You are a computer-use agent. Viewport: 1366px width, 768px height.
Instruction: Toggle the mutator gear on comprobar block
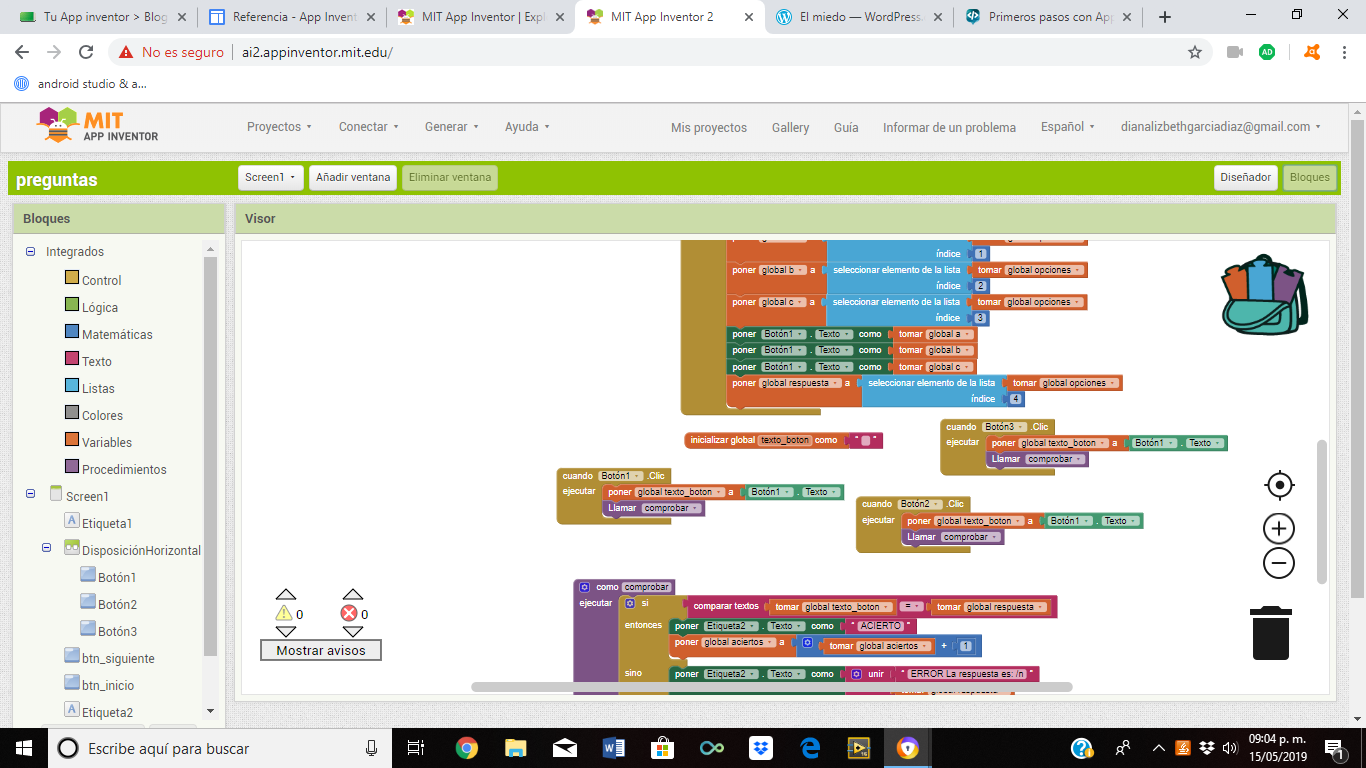point(585,587)
